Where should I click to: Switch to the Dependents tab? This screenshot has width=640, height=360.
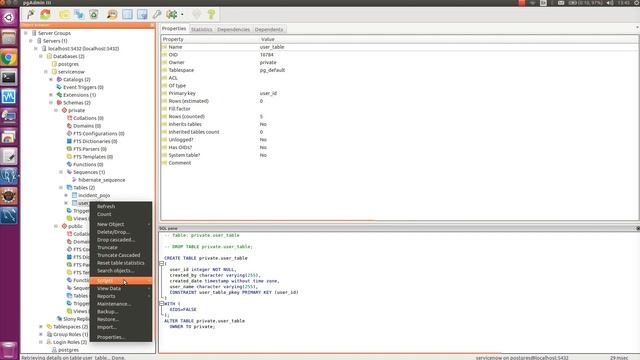(x=269, y=29)
